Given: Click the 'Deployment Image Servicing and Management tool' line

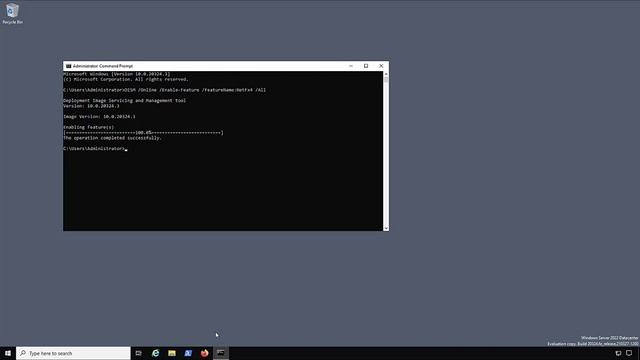Looking at the screenshot, I should 124,100.
